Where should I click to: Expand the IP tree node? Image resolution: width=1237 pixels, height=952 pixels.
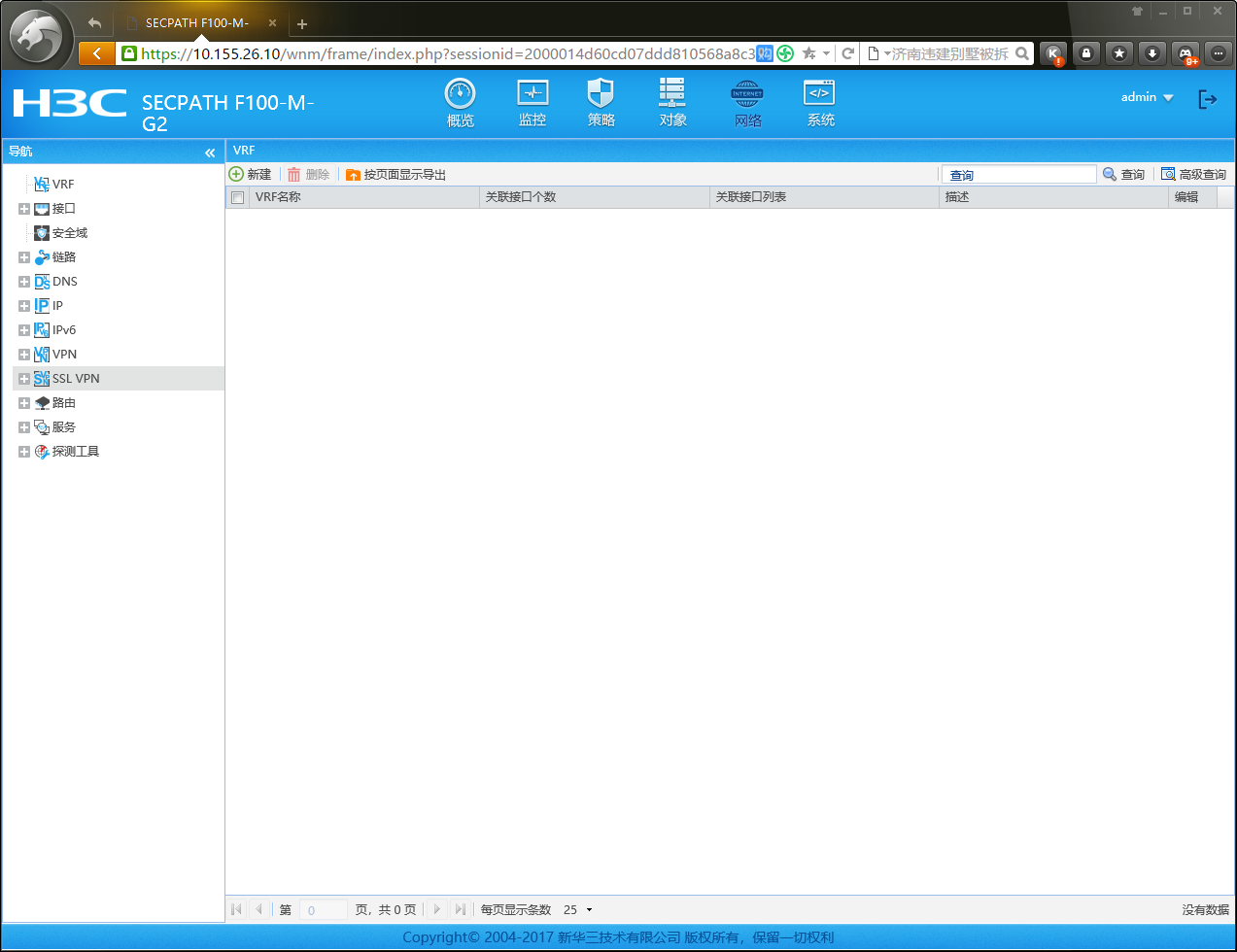pyautogui.click(x=24, y=306)
